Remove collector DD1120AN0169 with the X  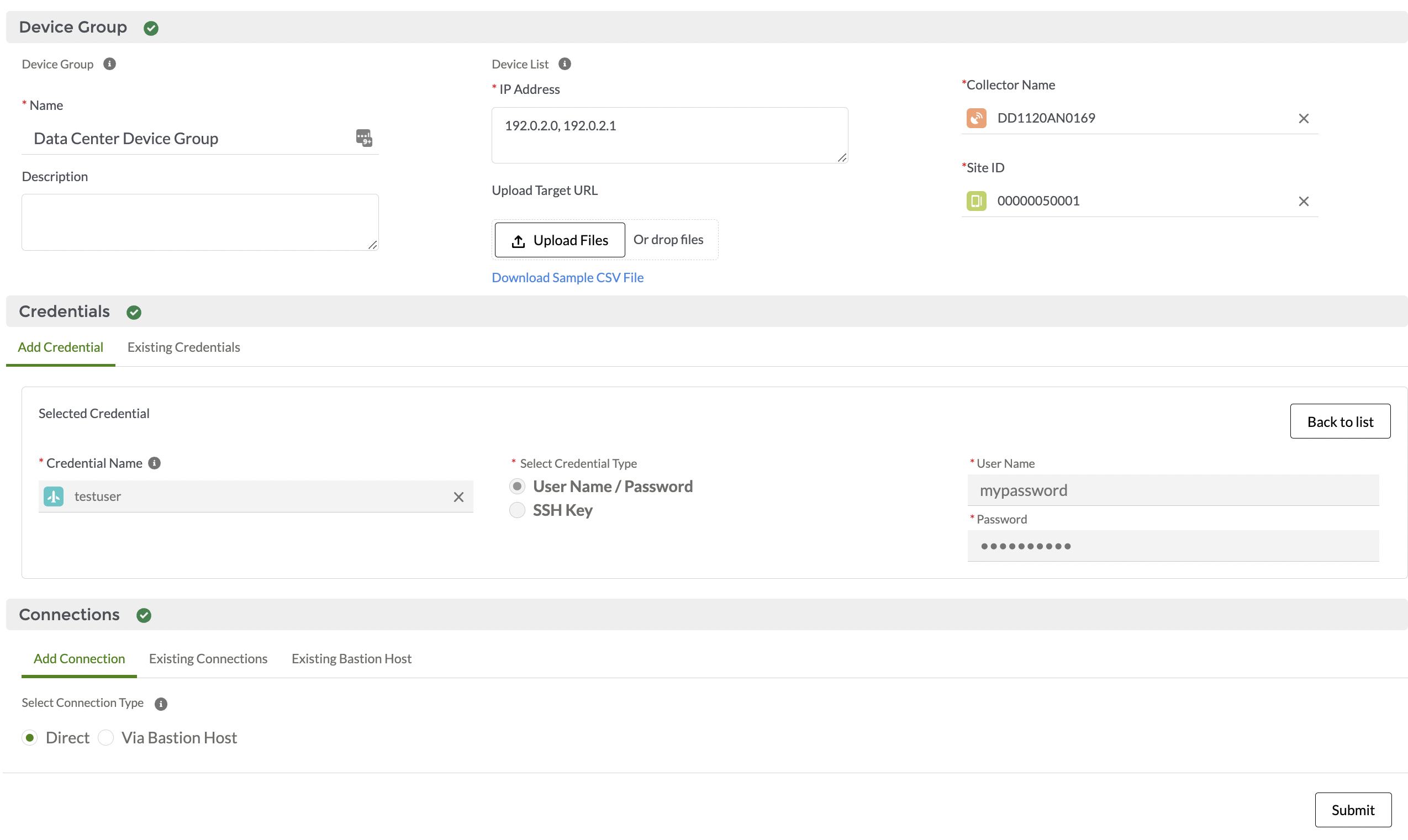(x=1304, y=118)
